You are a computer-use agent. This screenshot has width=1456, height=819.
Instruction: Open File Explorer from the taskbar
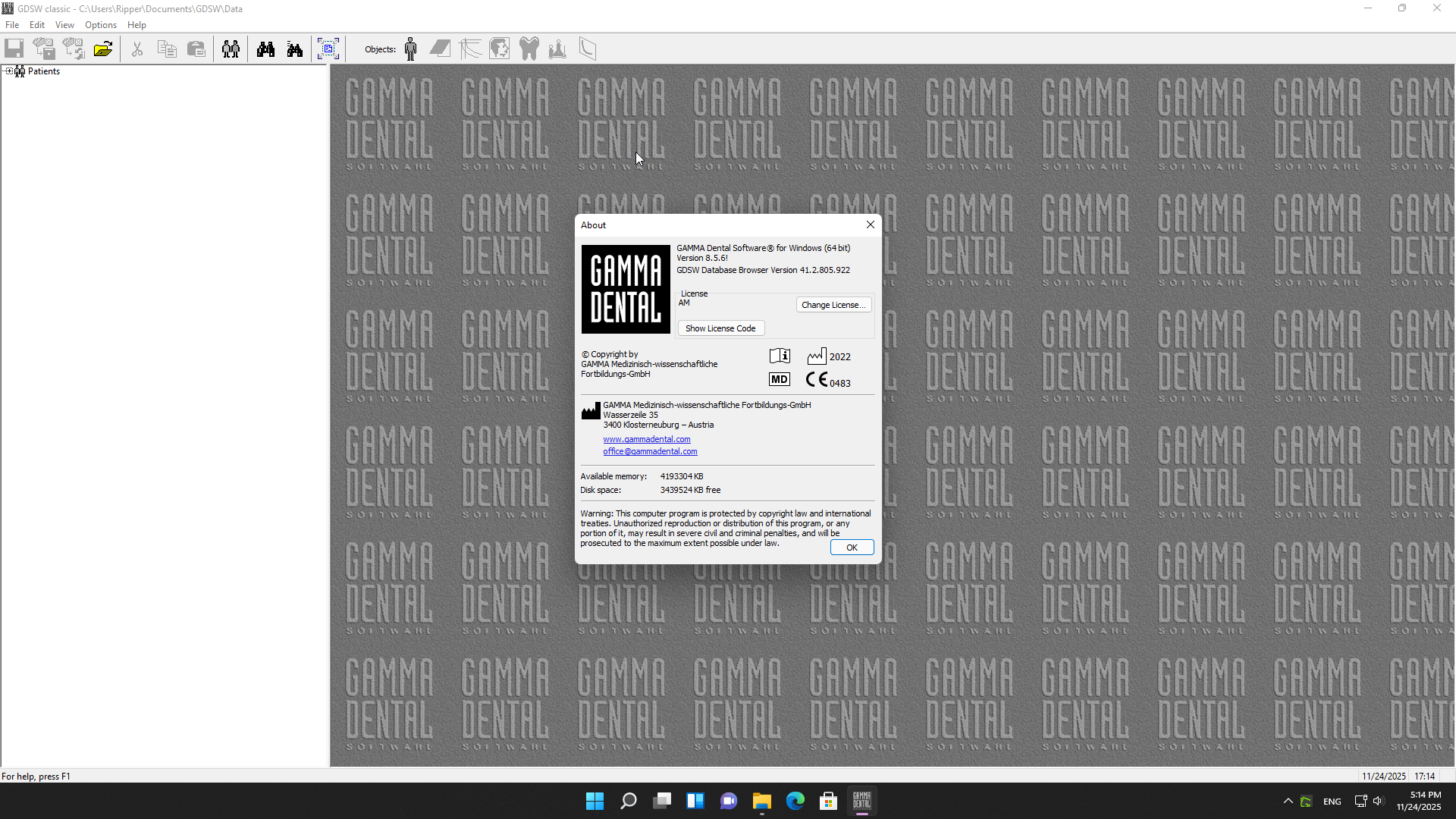pos(762,801)
